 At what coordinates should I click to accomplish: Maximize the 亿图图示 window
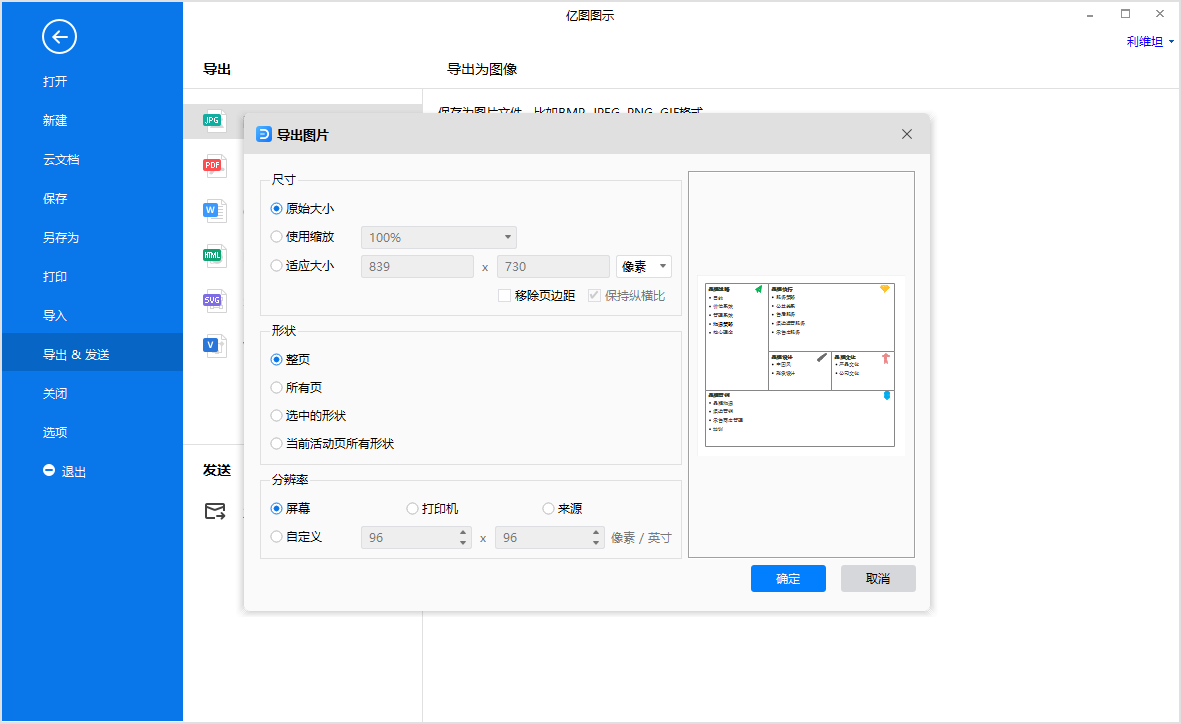(x=1125, y=14)
